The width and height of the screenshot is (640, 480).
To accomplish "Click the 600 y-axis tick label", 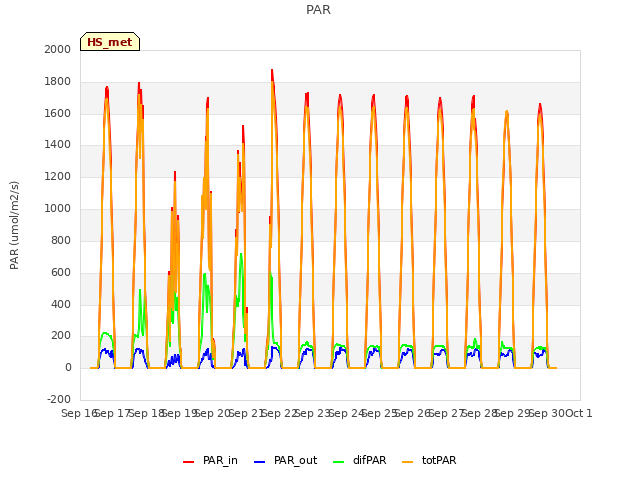I will click(x=61, y=272).
